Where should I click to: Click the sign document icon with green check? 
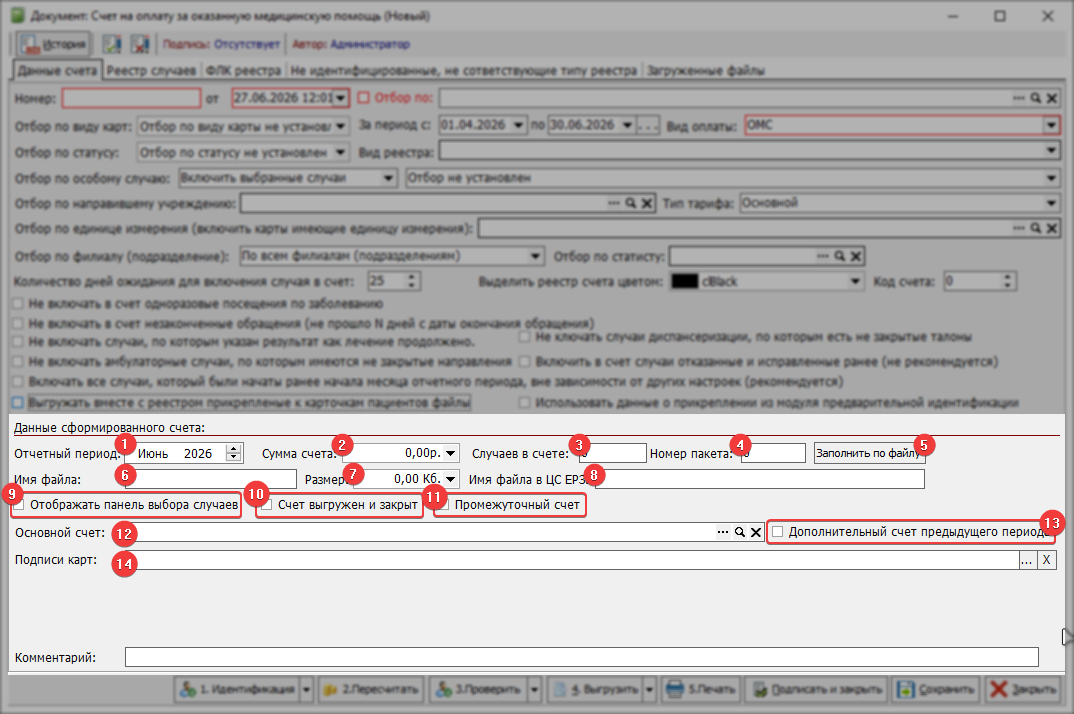[x=112, y=45]
